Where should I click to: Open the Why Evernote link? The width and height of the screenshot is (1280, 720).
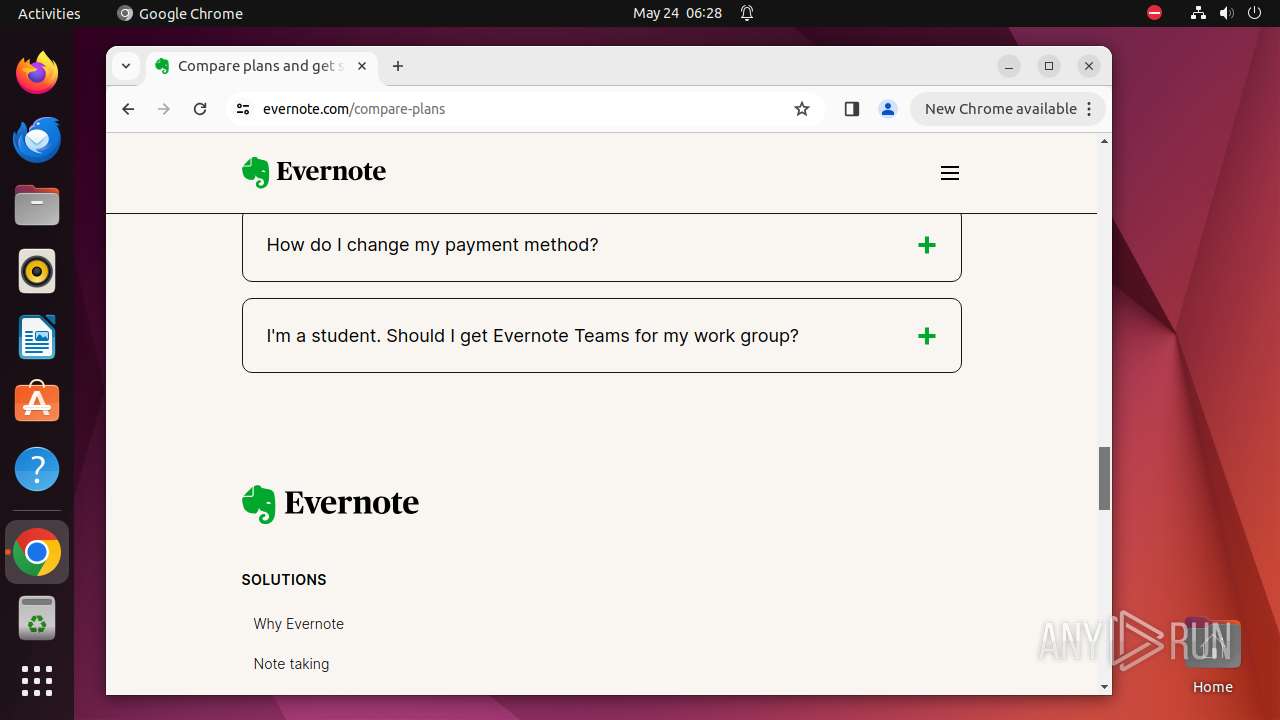pos(299,624)
